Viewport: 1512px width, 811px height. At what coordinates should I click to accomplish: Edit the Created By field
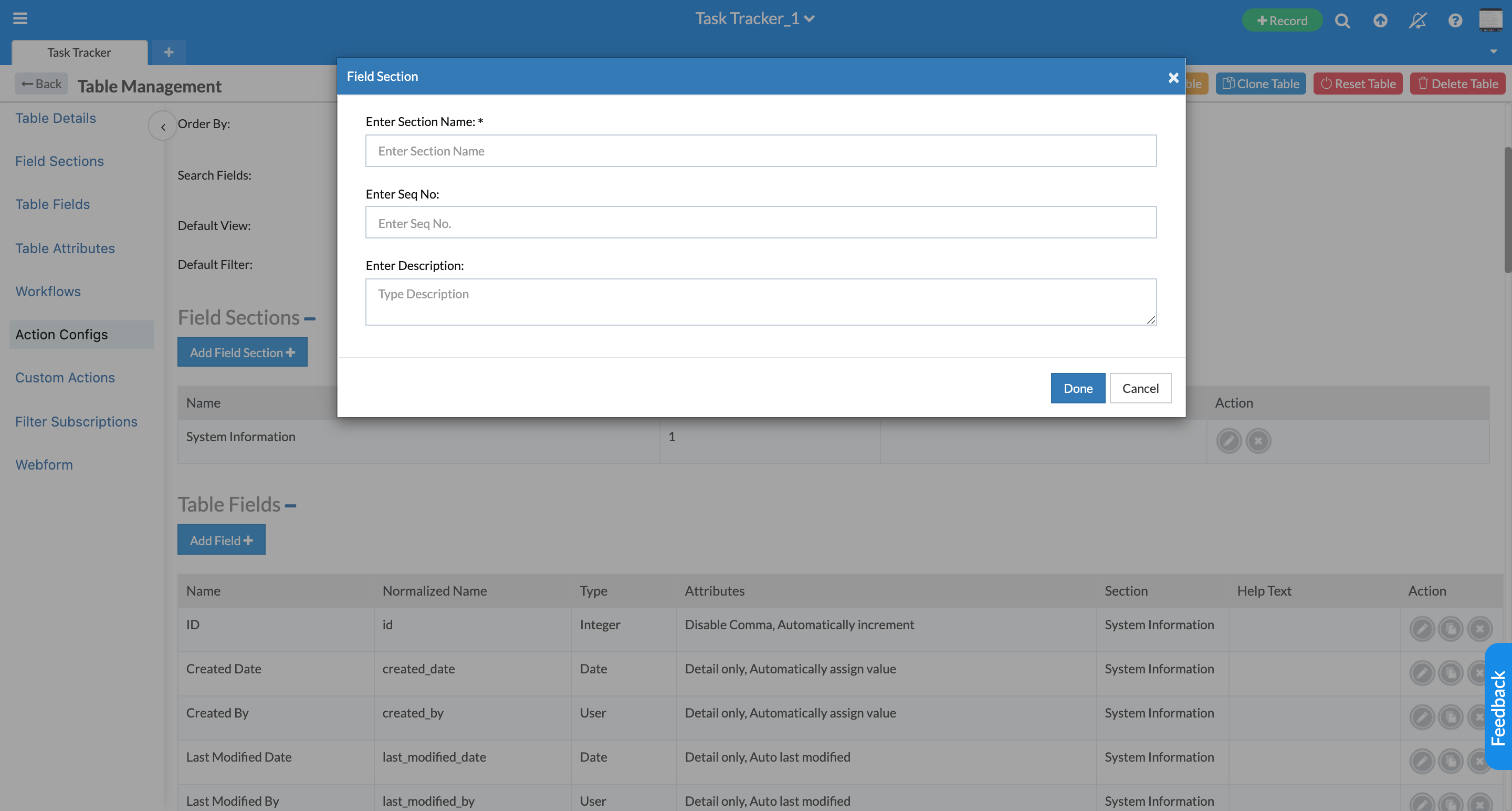pyautogui.click(x=1422, y=717)
